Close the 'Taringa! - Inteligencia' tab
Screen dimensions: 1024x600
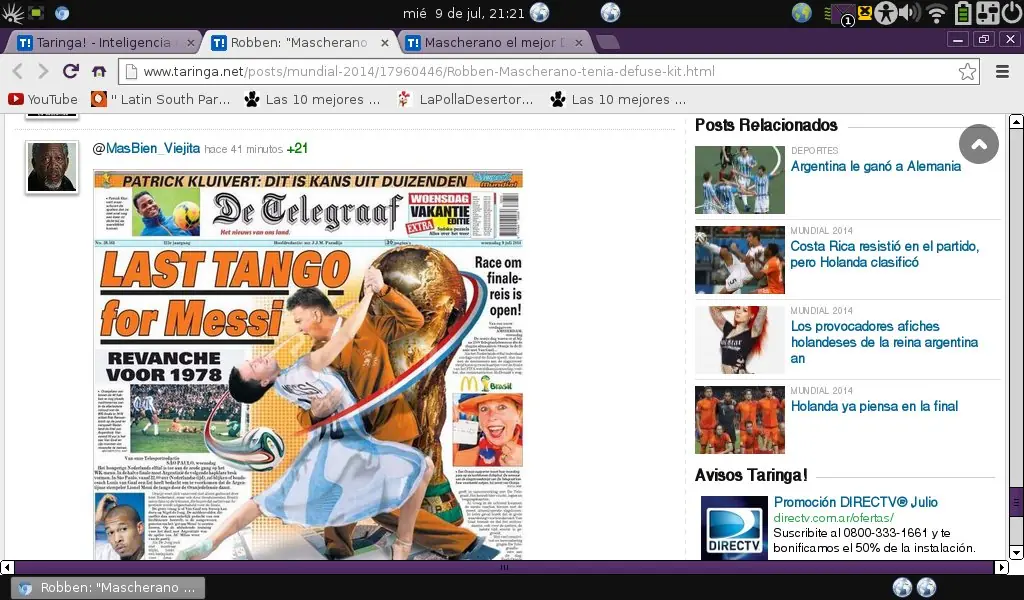pyautogui.click(x=191, y=42)
